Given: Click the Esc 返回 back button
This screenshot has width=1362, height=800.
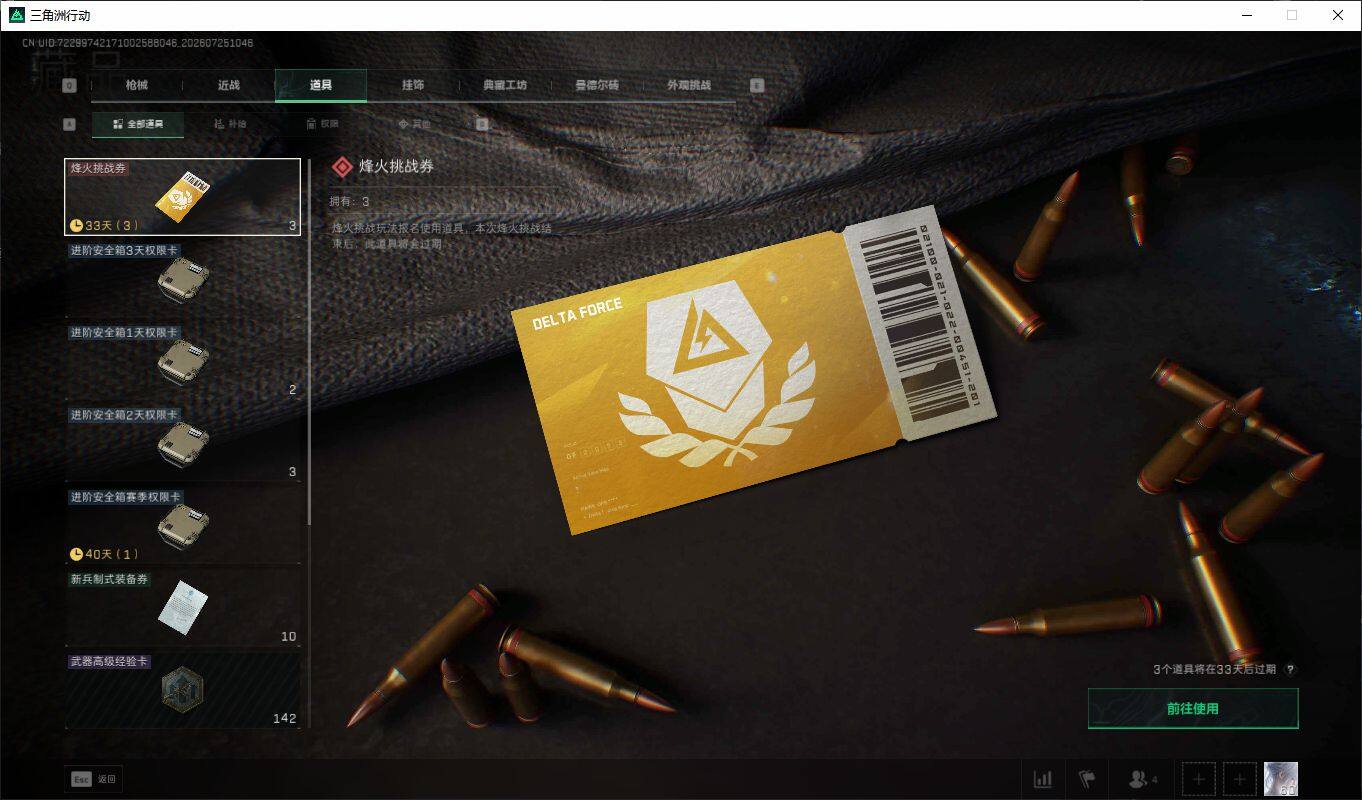Looking at the screenshot, I should pos(94,779).
